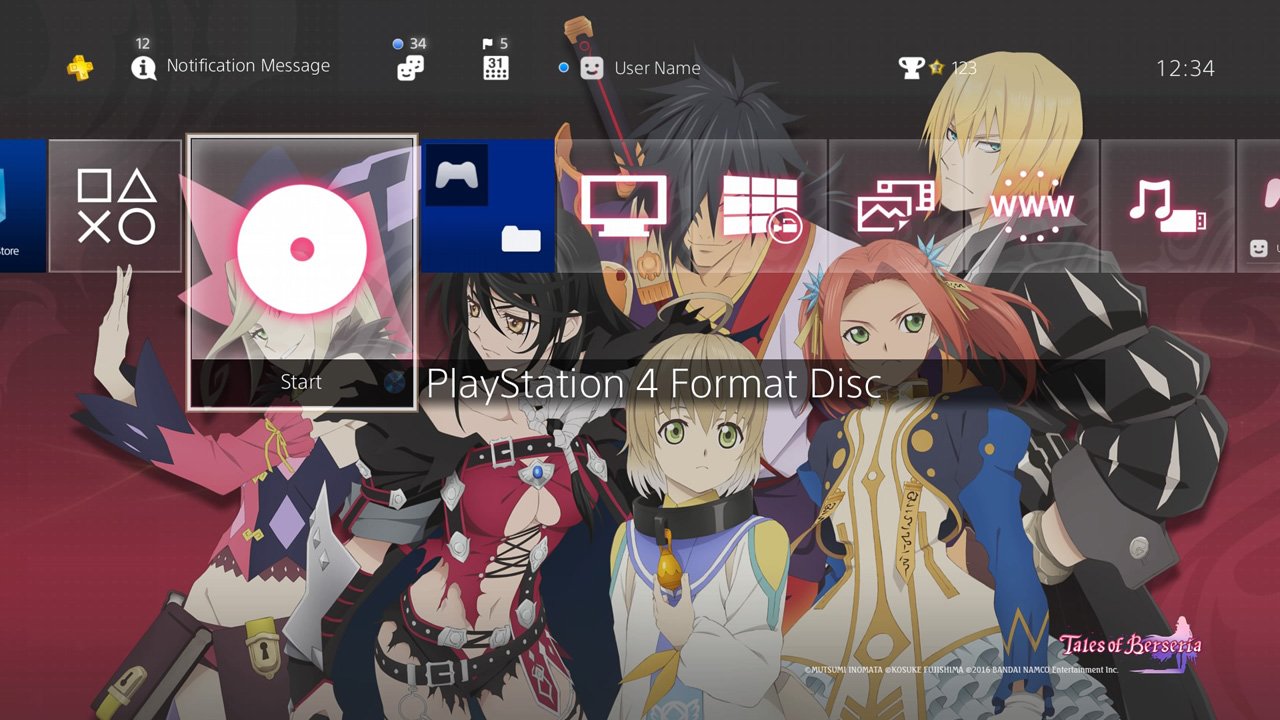Click the User Name label

coord(657,68)
